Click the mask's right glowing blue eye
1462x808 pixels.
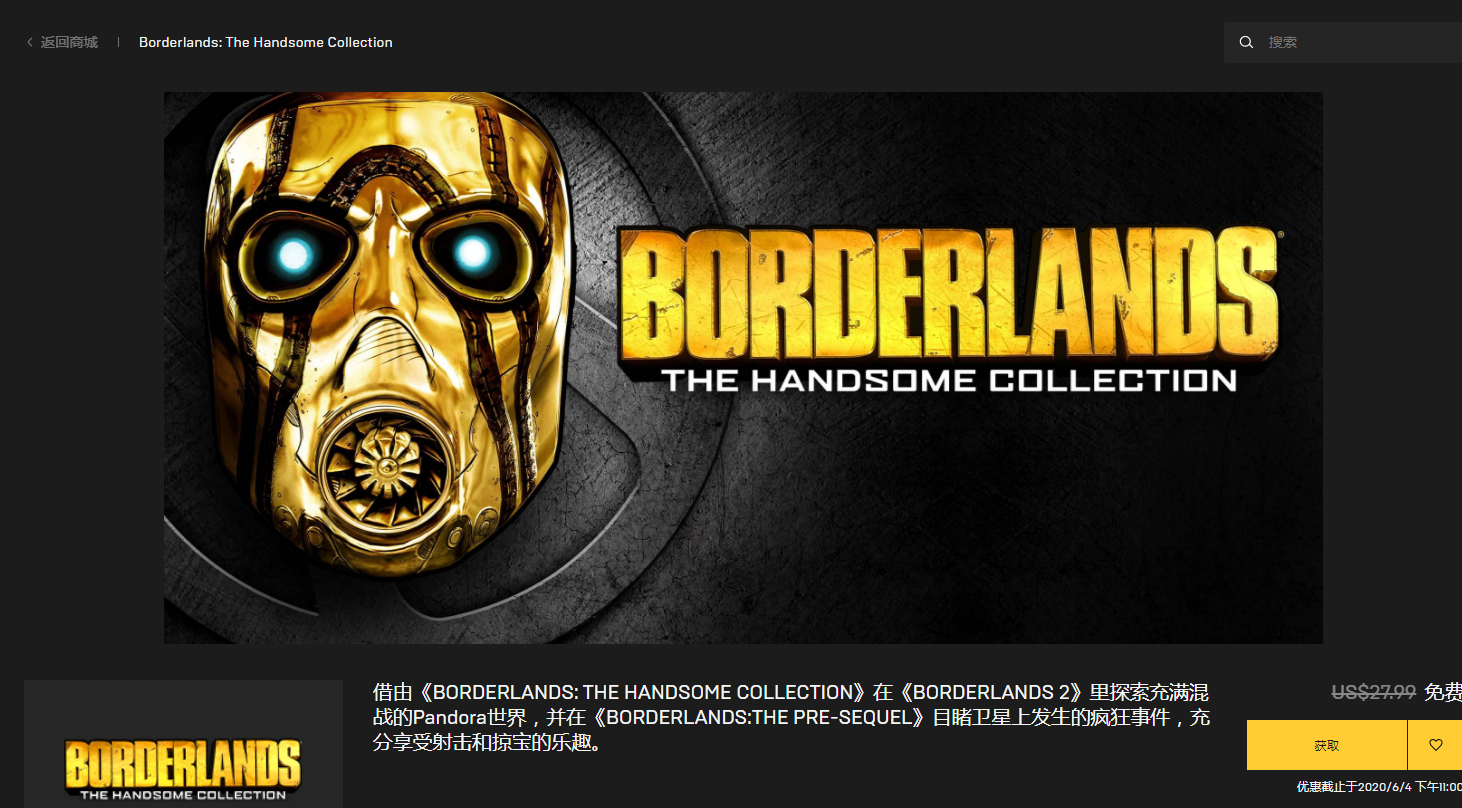click(473, 254)
